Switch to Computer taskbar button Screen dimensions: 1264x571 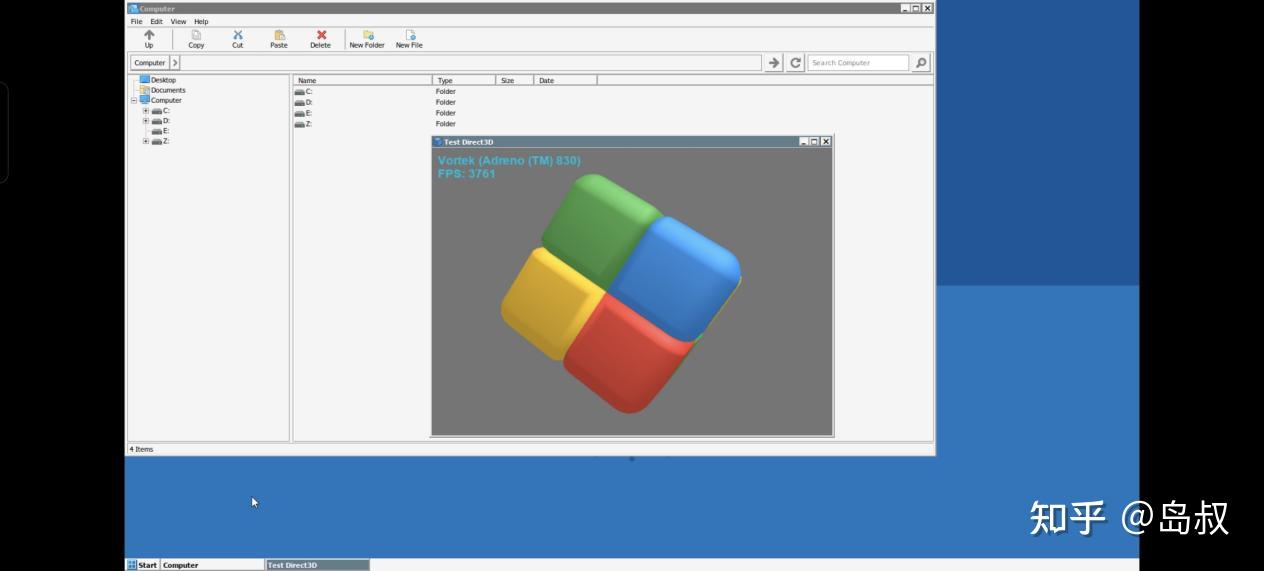point(212,565)
